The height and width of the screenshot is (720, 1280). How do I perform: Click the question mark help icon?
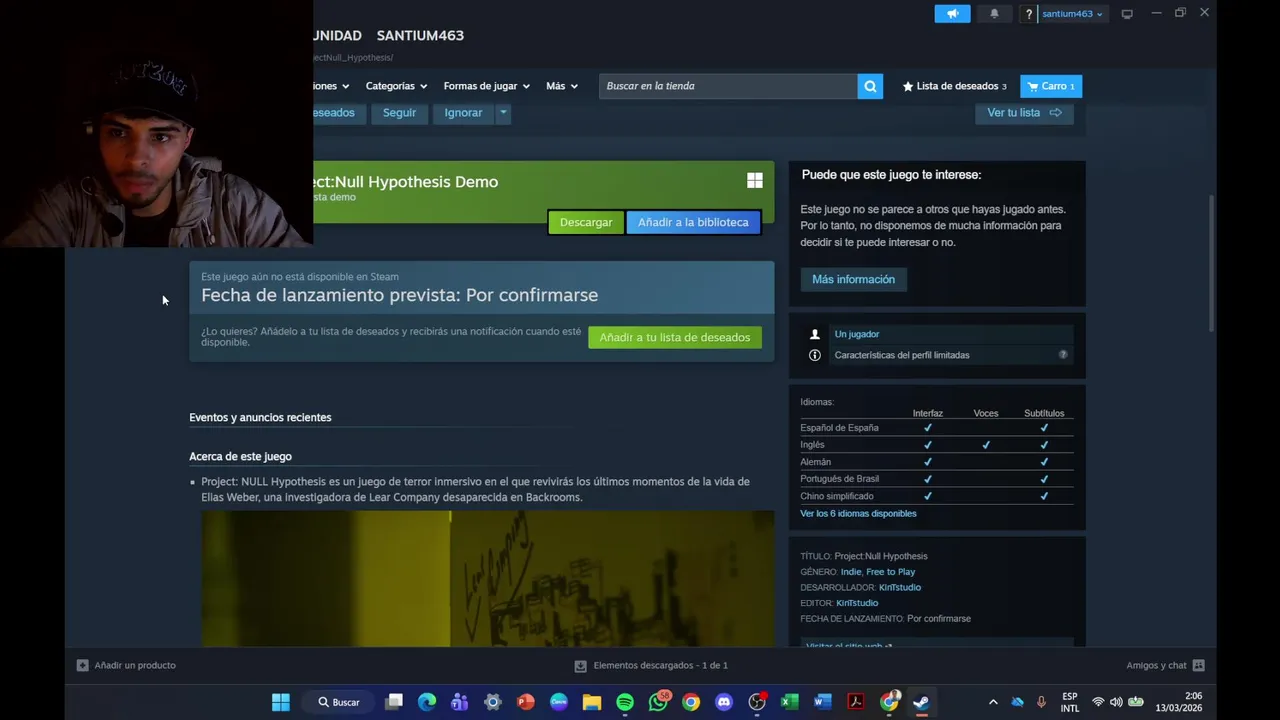[1028, 14]
